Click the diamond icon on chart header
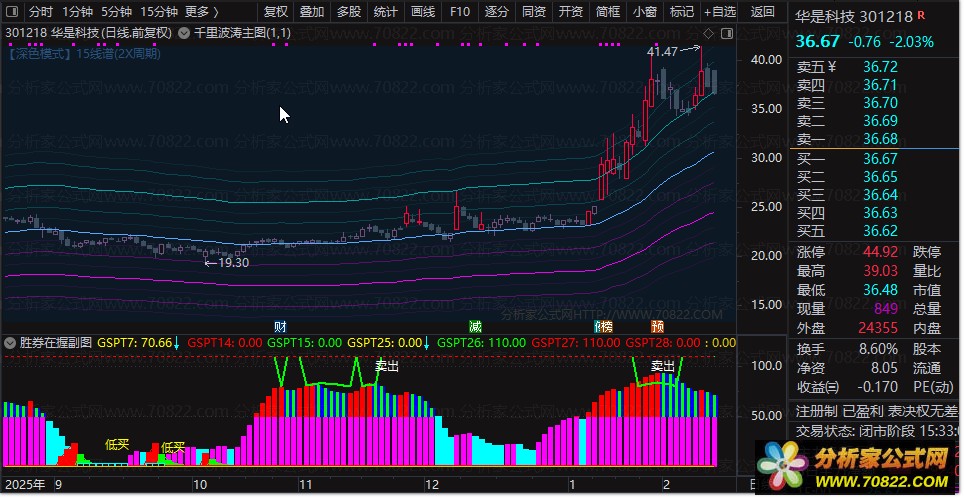This screenshot has width=965, height=498. (708, 33)
